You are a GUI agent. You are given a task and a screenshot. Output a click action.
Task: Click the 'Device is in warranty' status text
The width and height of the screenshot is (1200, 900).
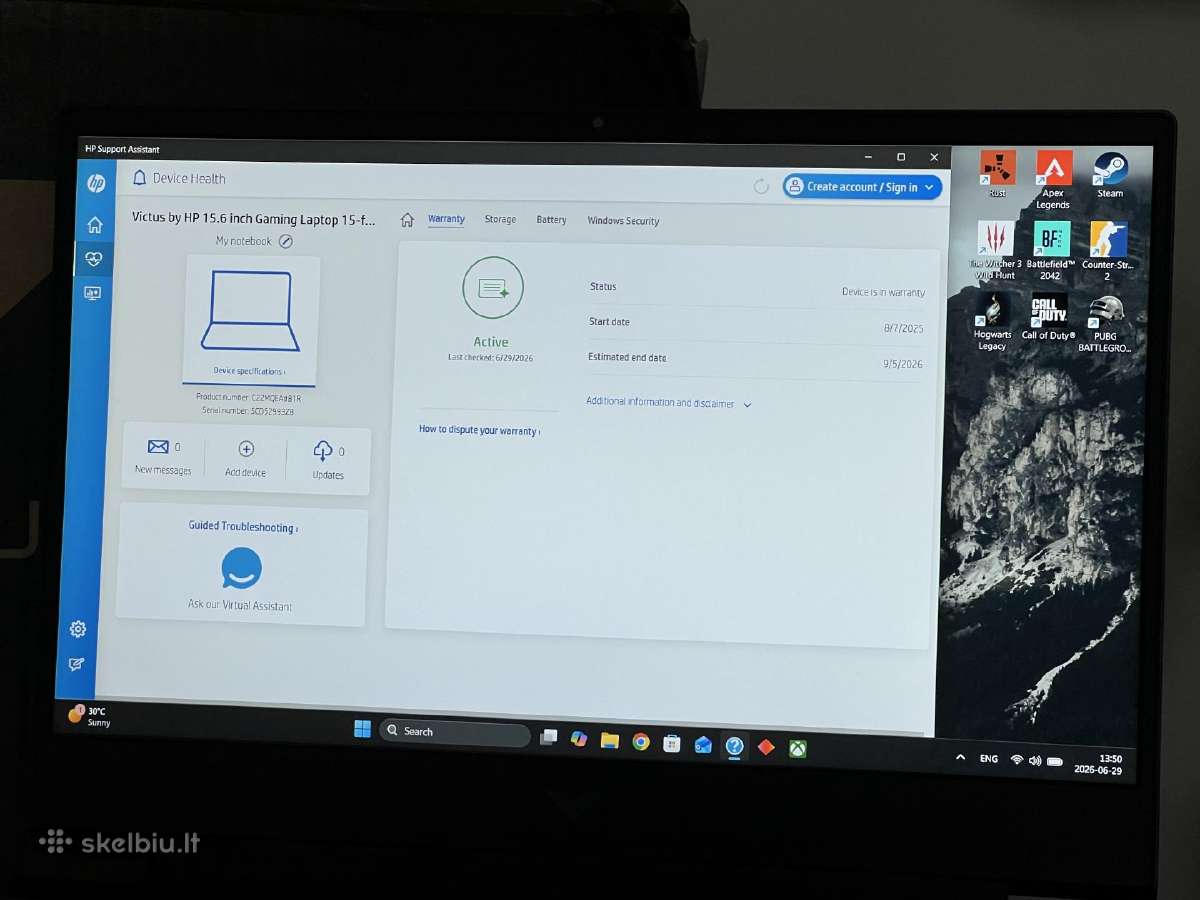pos(883,292)
